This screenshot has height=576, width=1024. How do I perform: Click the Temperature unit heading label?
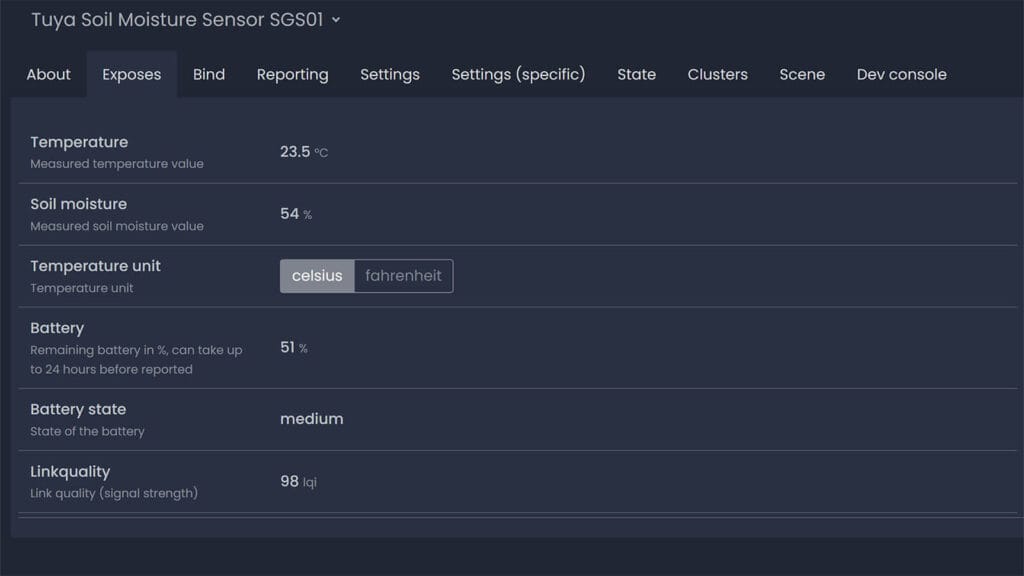coord(95,266)
